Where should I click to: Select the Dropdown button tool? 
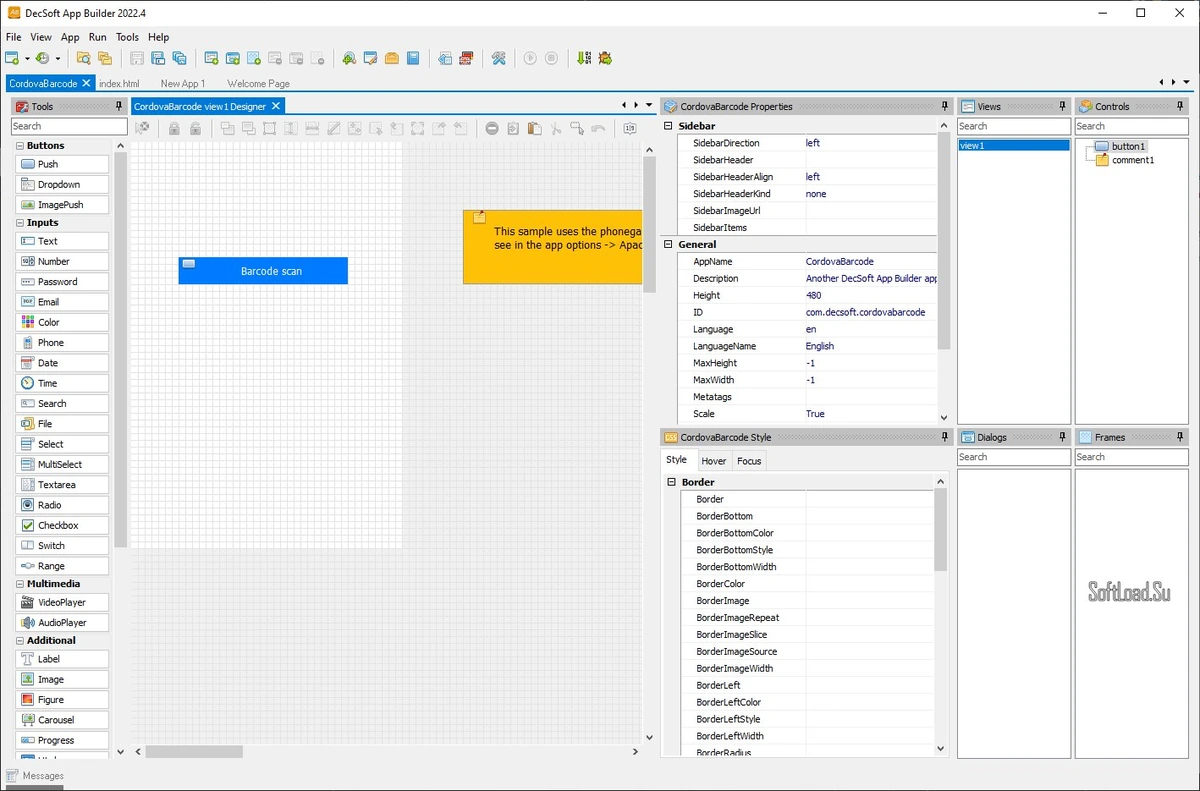pos(62,184)
